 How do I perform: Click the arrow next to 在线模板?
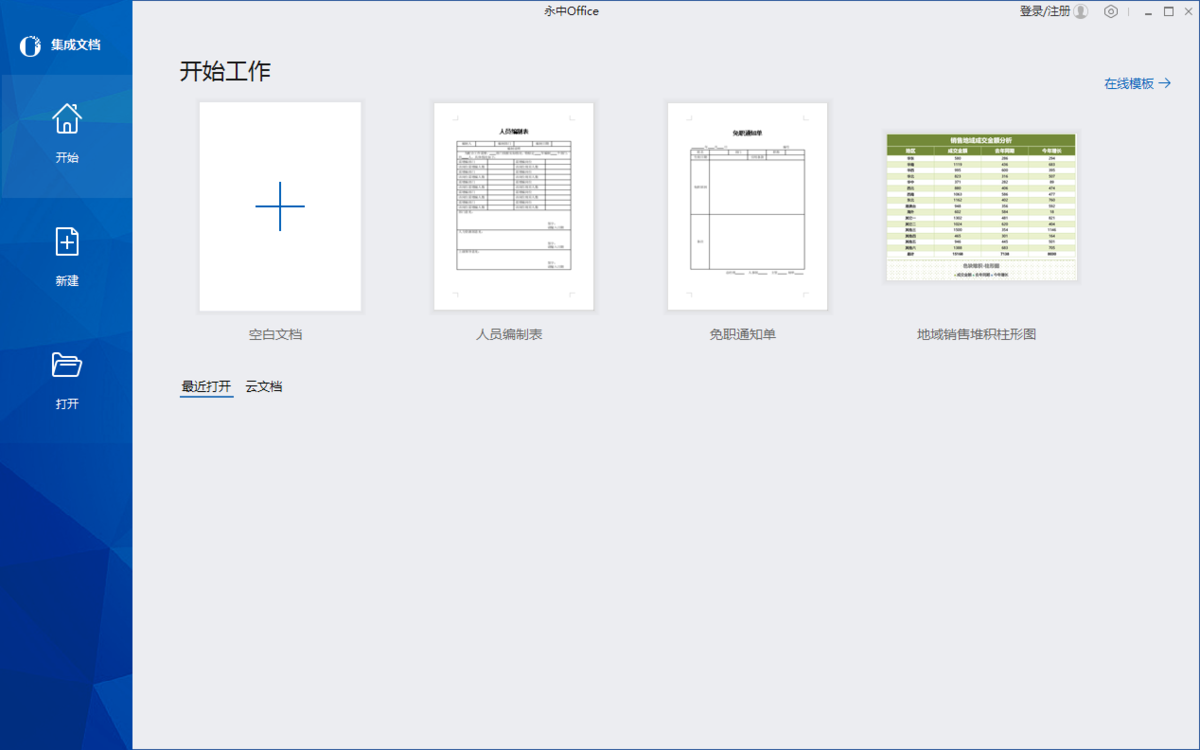1164,84
